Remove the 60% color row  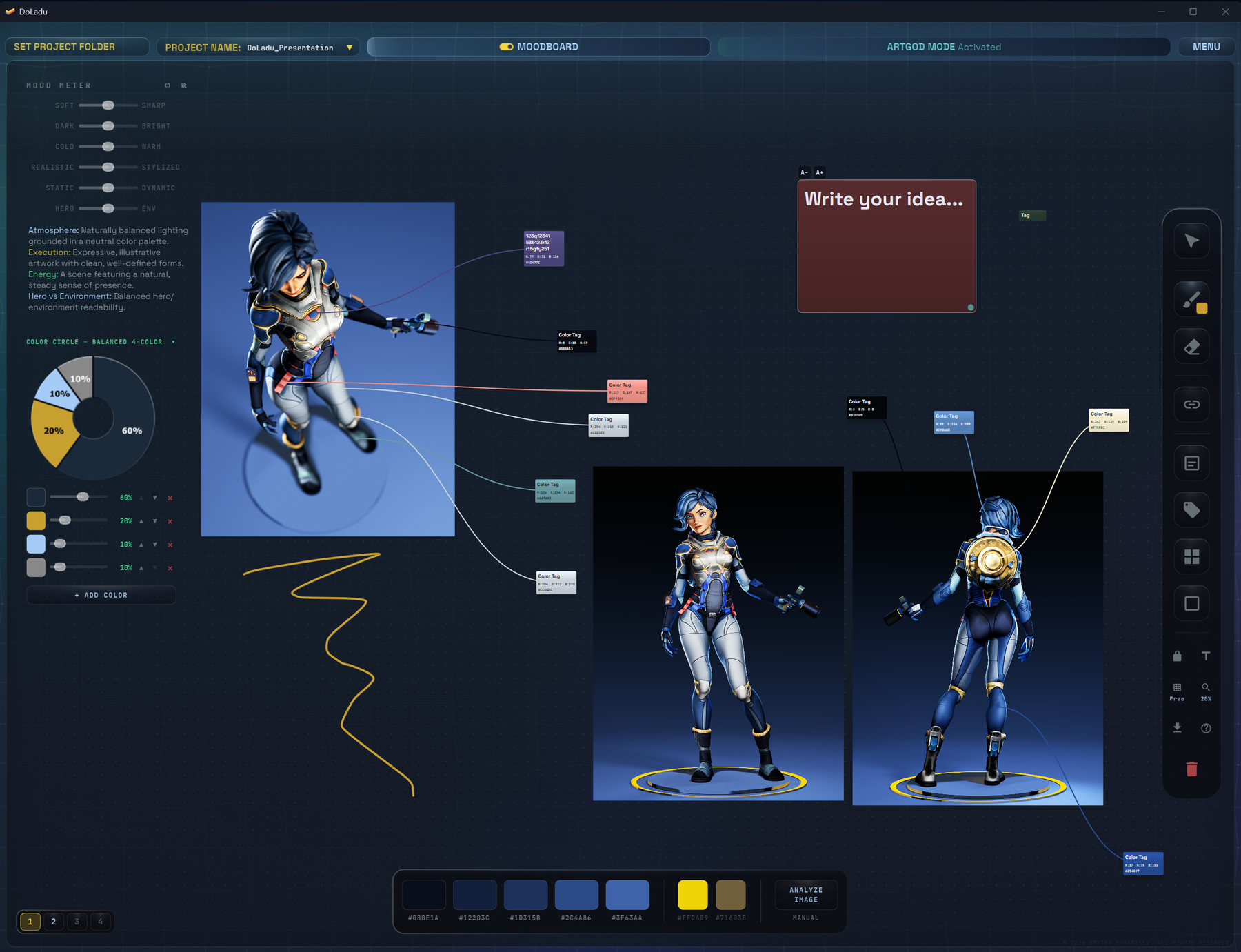(170, 498)
